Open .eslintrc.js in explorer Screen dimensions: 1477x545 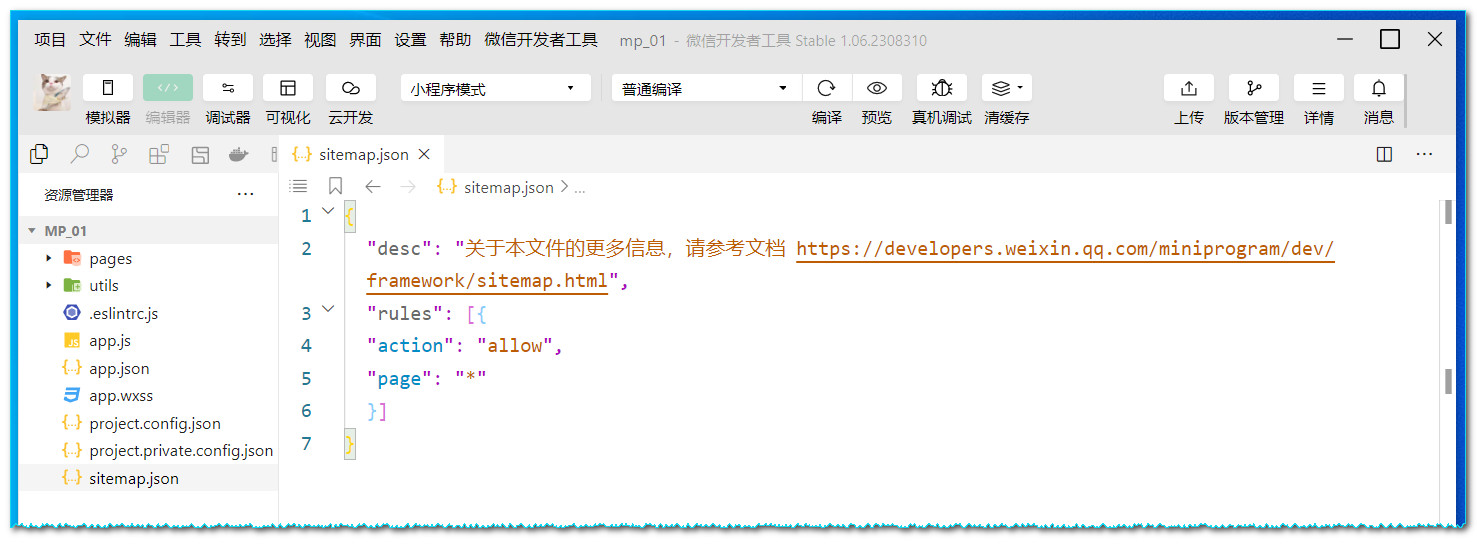pos(148,313)
